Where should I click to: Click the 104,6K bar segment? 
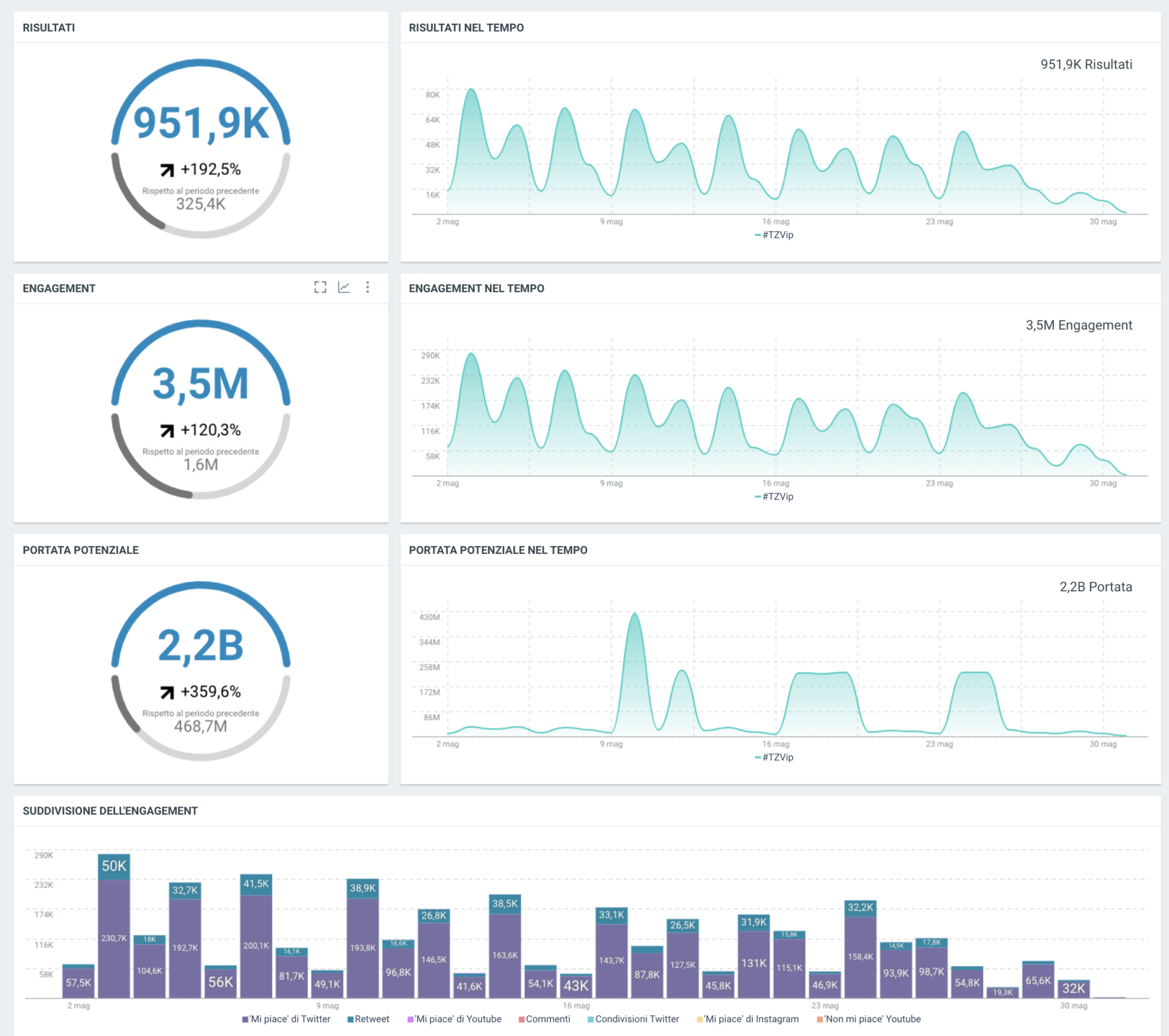tap(149, 971)
